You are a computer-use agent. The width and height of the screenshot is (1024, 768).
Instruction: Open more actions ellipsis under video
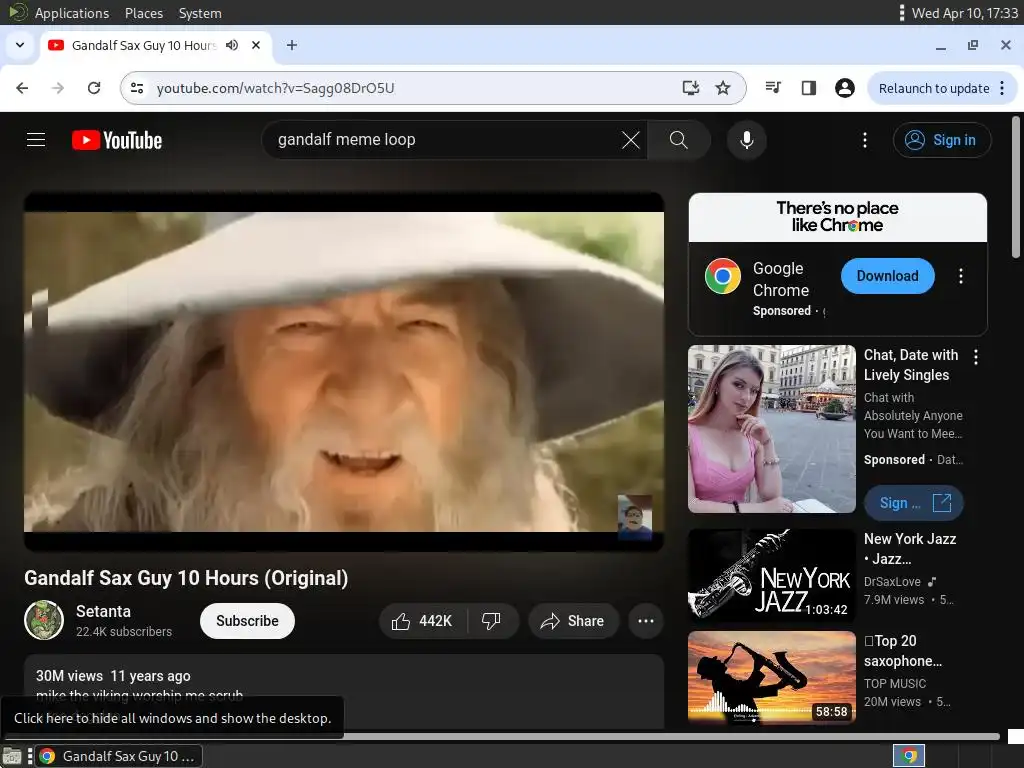(x=645, y=620)
